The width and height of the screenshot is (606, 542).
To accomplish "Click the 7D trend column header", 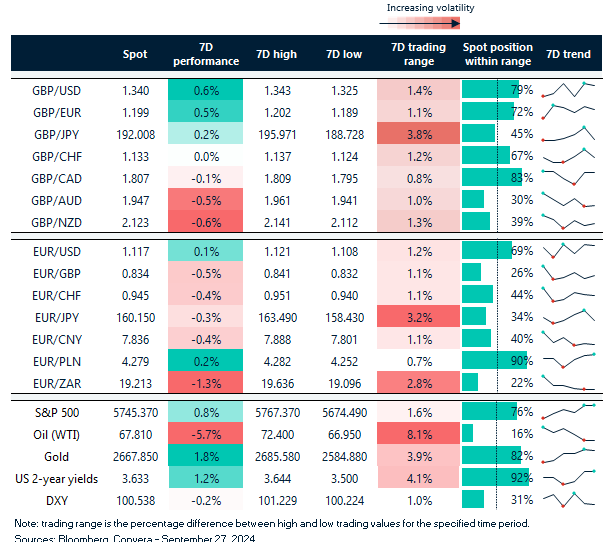I will tap(568, 54).
